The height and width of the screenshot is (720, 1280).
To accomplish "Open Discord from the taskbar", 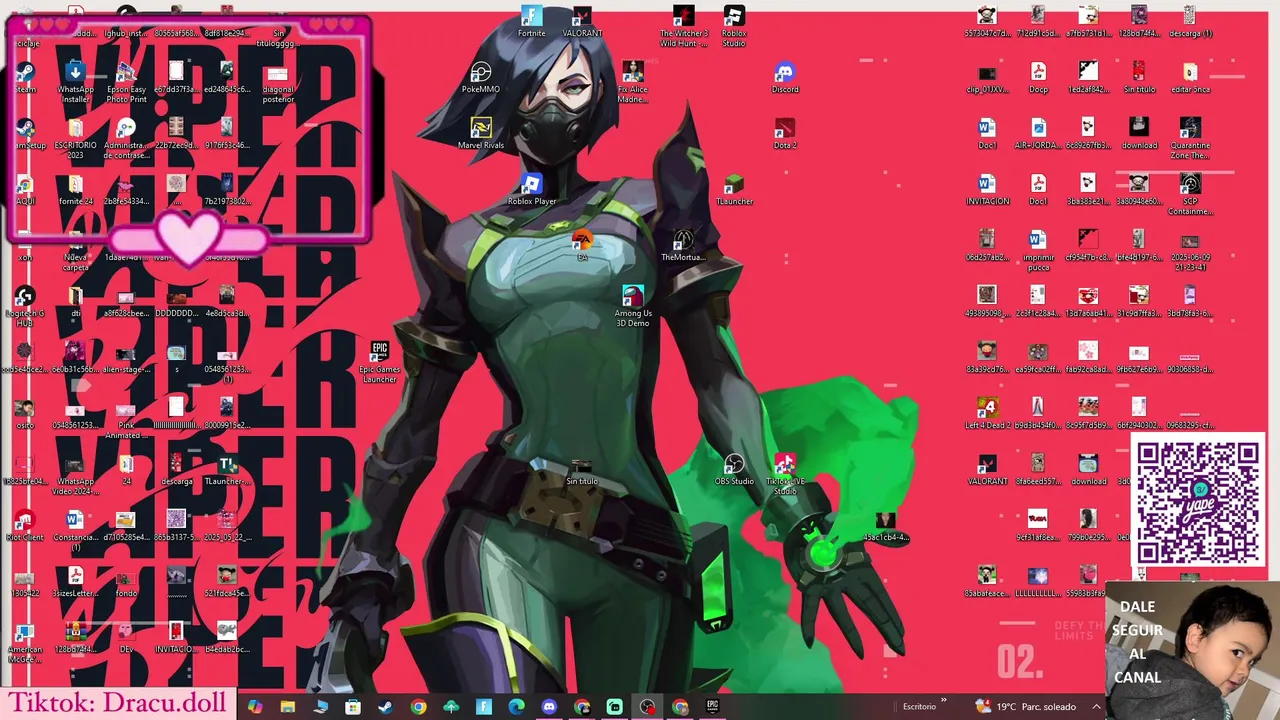I will pyautogui.click(x=549, y=707).
